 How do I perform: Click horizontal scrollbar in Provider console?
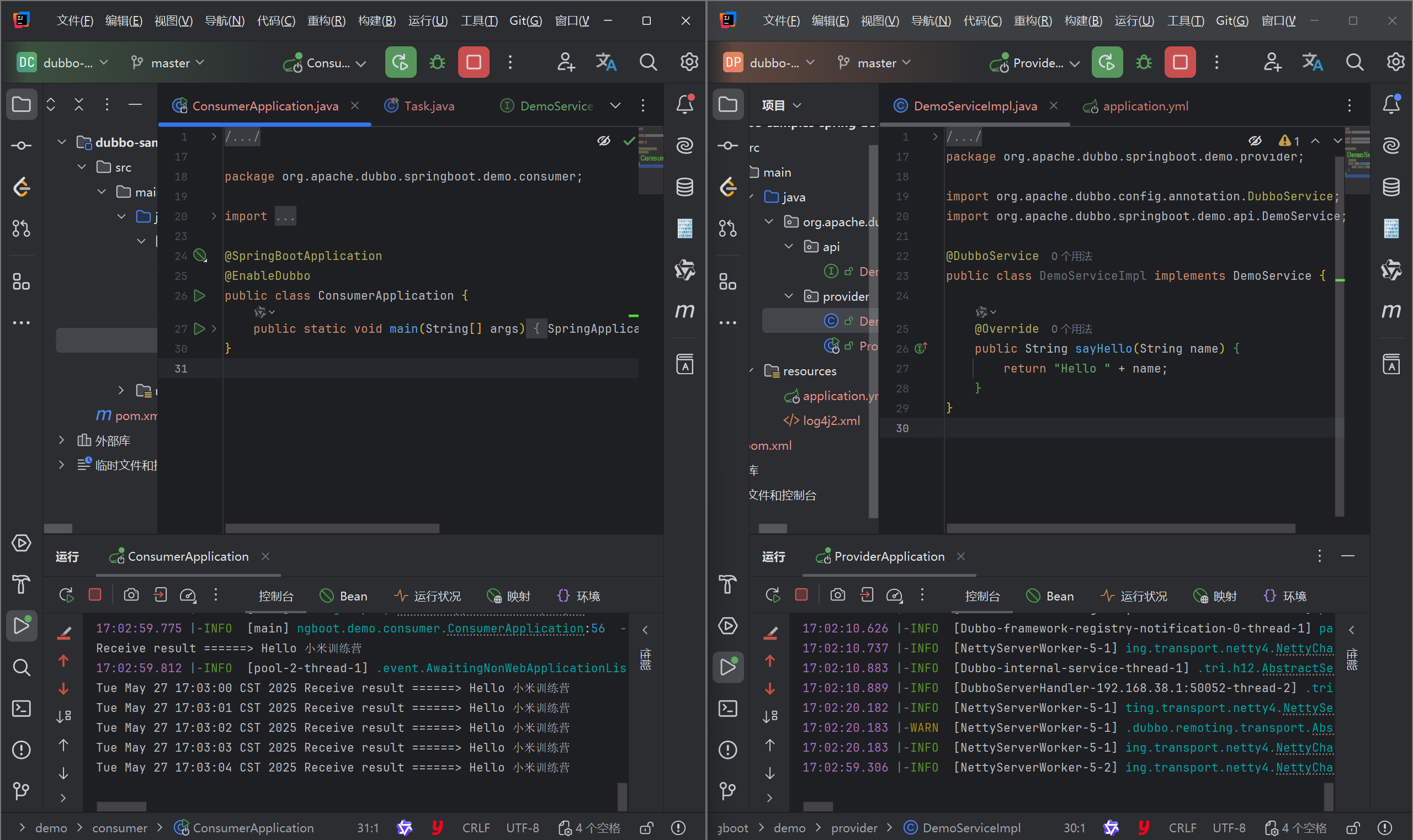818,806
